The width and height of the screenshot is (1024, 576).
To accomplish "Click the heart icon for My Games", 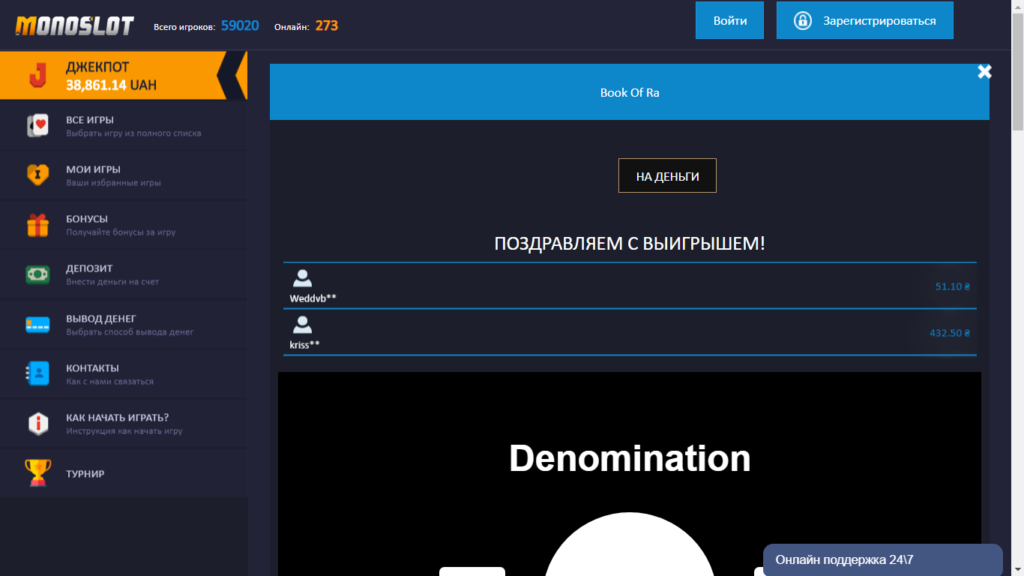I will tap(38, 176).
